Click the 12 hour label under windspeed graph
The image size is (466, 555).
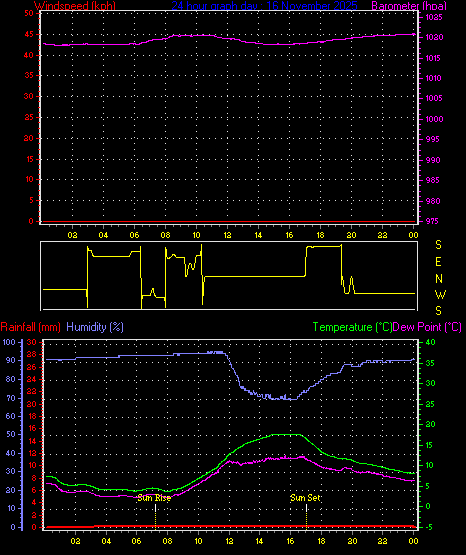227,235
